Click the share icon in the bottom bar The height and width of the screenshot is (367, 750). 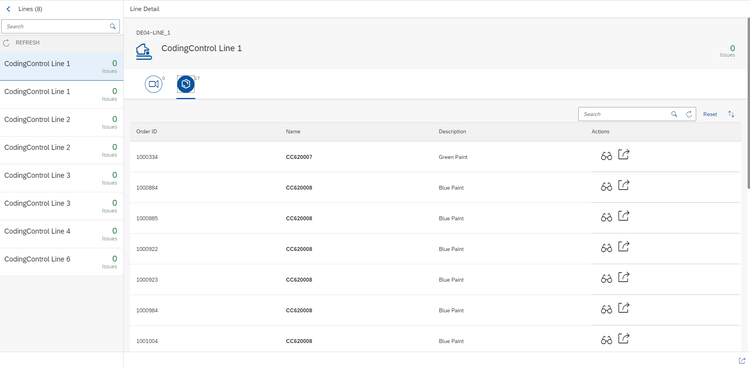742,360
